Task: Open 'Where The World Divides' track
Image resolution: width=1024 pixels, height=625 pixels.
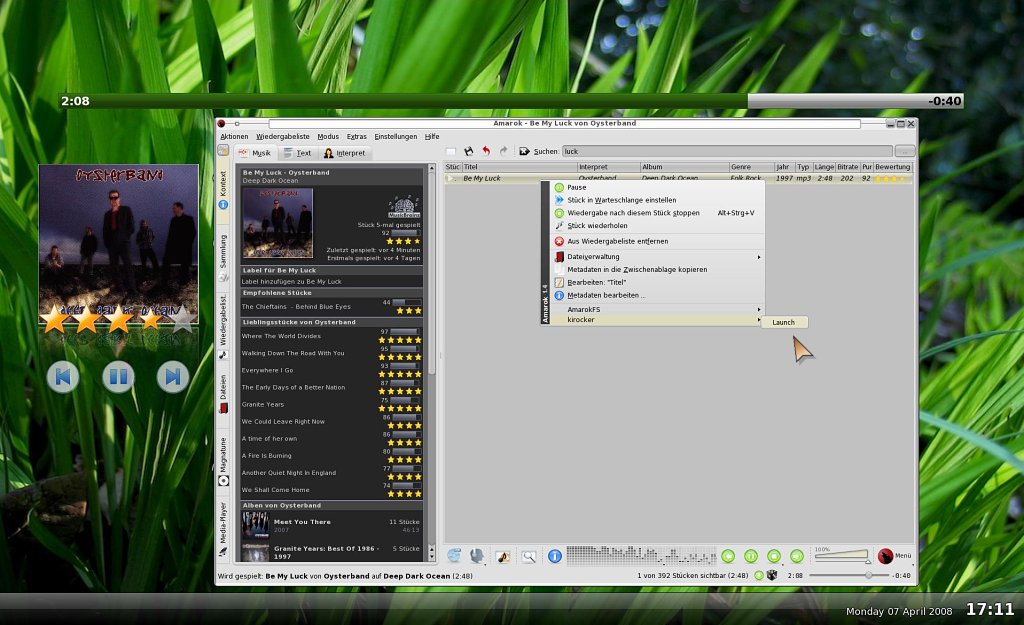Action: 281,336
